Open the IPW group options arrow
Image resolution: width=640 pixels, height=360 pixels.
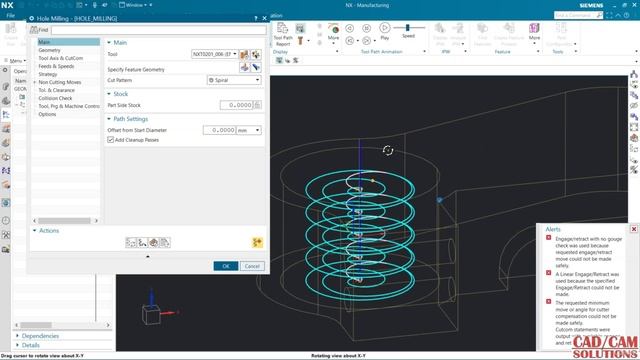pyautogui.click(x=465, y=52)
